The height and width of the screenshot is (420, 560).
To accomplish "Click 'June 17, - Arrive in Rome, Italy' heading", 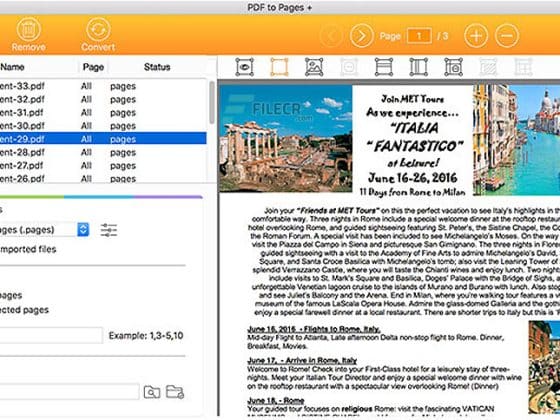I will [x=302, y=360].
